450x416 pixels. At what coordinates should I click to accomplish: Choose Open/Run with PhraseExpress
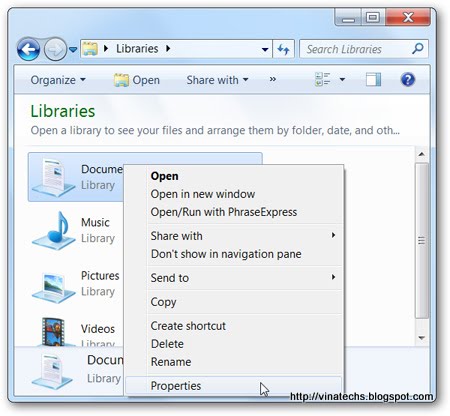pos(235,212)
